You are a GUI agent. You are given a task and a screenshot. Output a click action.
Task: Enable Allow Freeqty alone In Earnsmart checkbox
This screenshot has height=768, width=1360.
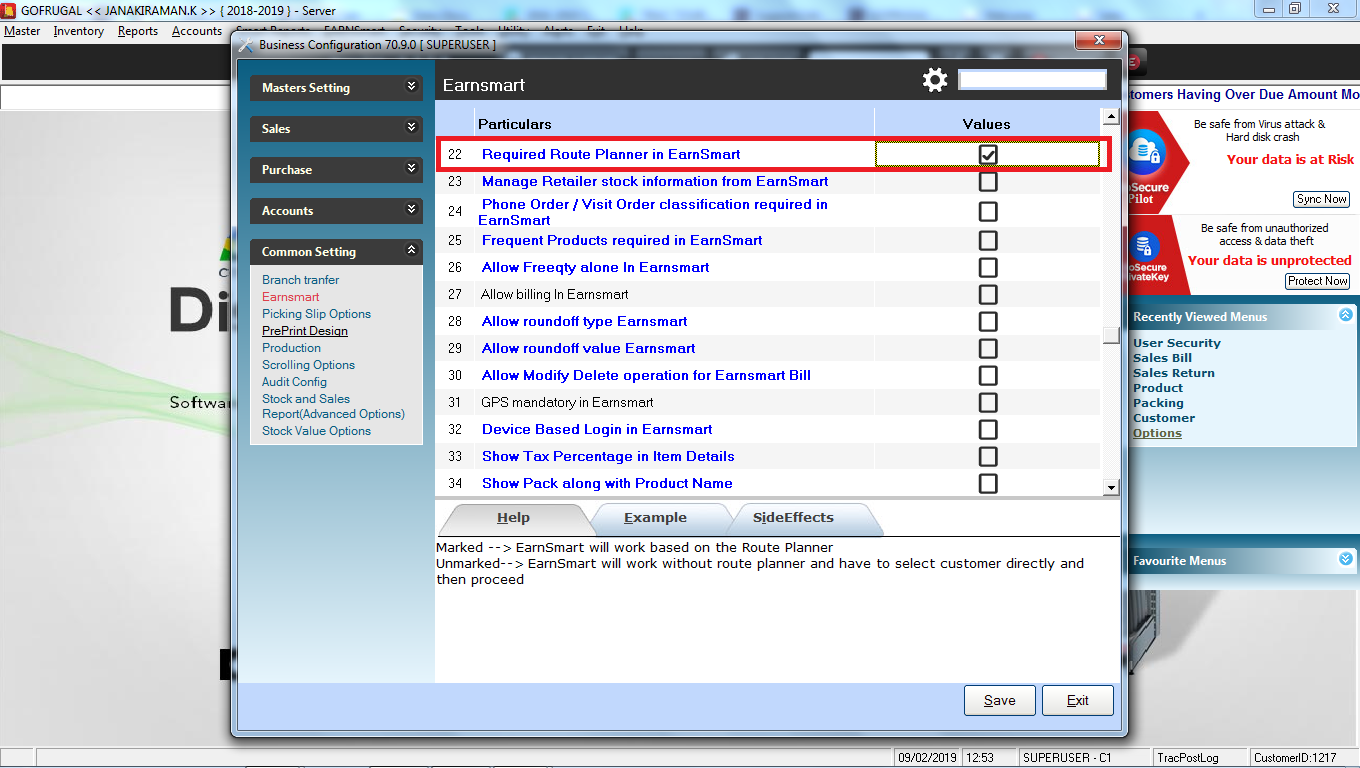coord(988,268)
